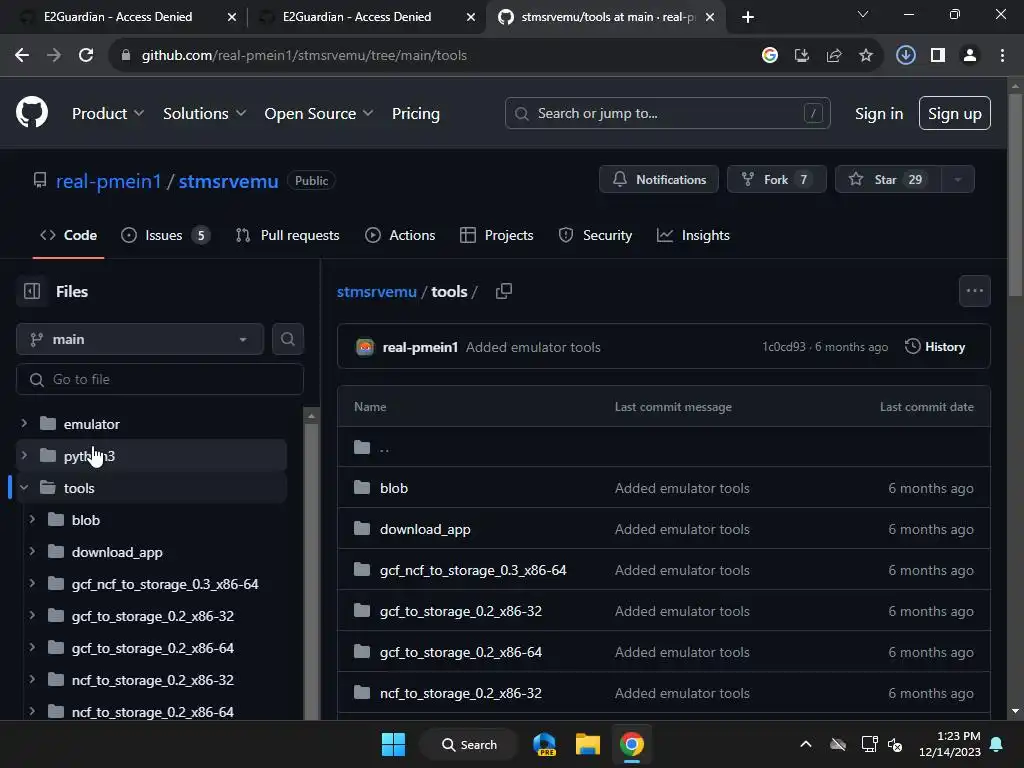Open ncf_to_storage_0.2_x86-32 folder in table
The image size is (1024, 768).
pyautogui.click(x=460, y=693)
